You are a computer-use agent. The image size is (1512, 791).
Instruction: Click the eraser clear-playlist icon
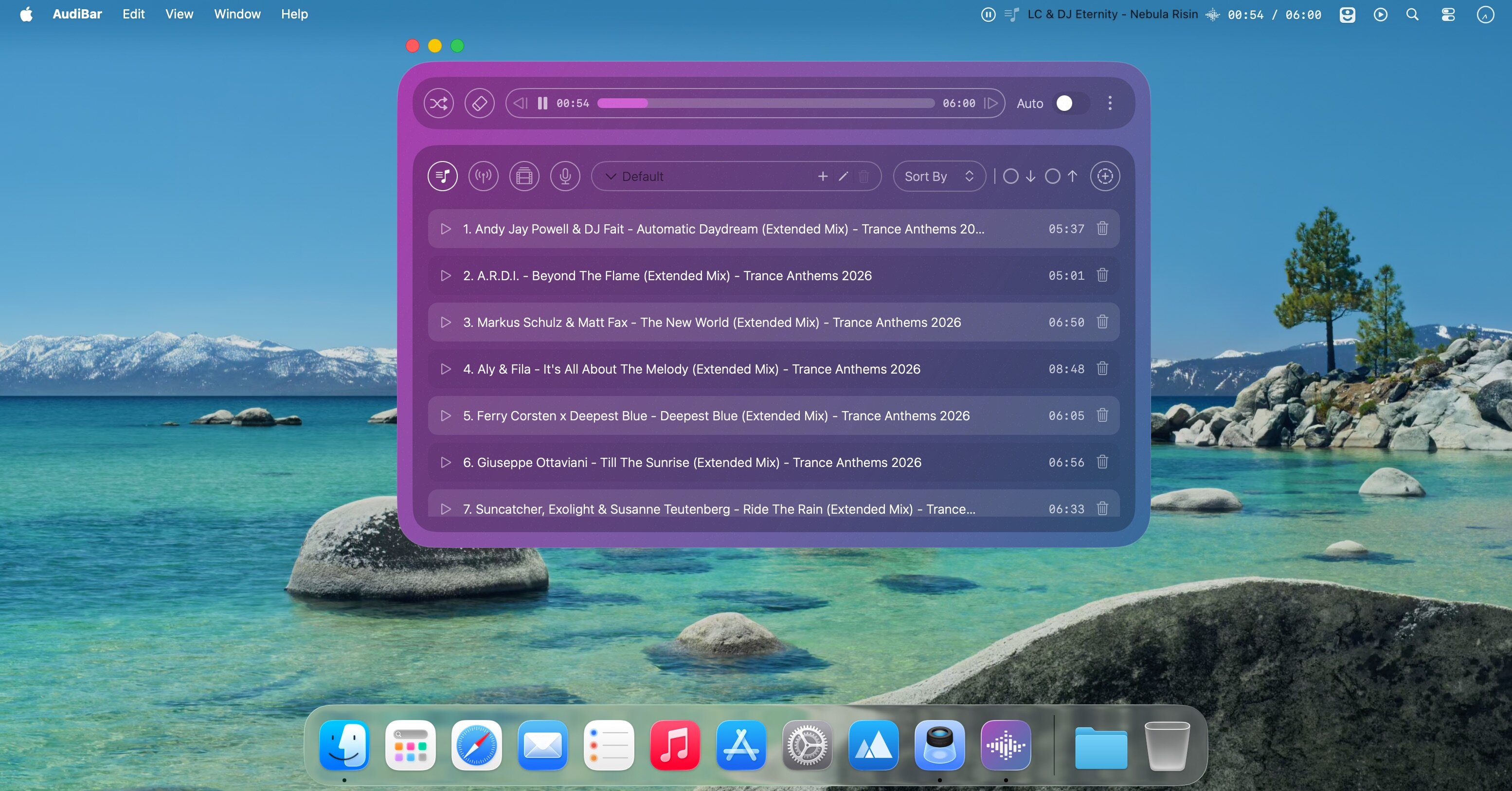pos(479,103)
